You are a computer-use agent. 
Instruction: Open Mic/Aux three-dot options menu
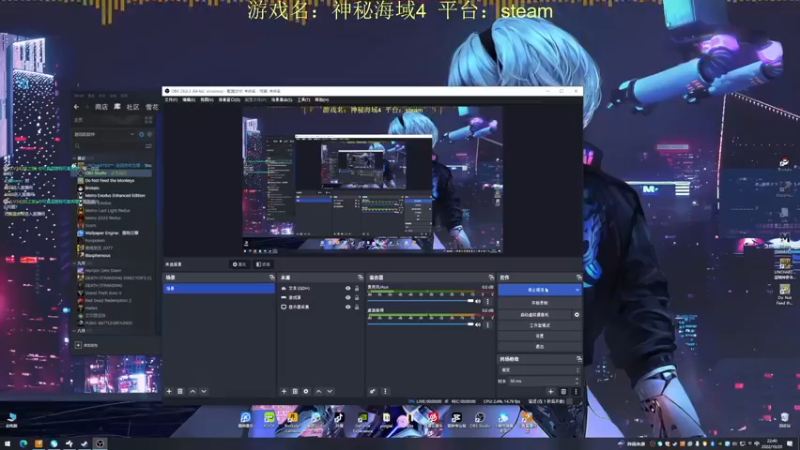[x=488, y=301]
